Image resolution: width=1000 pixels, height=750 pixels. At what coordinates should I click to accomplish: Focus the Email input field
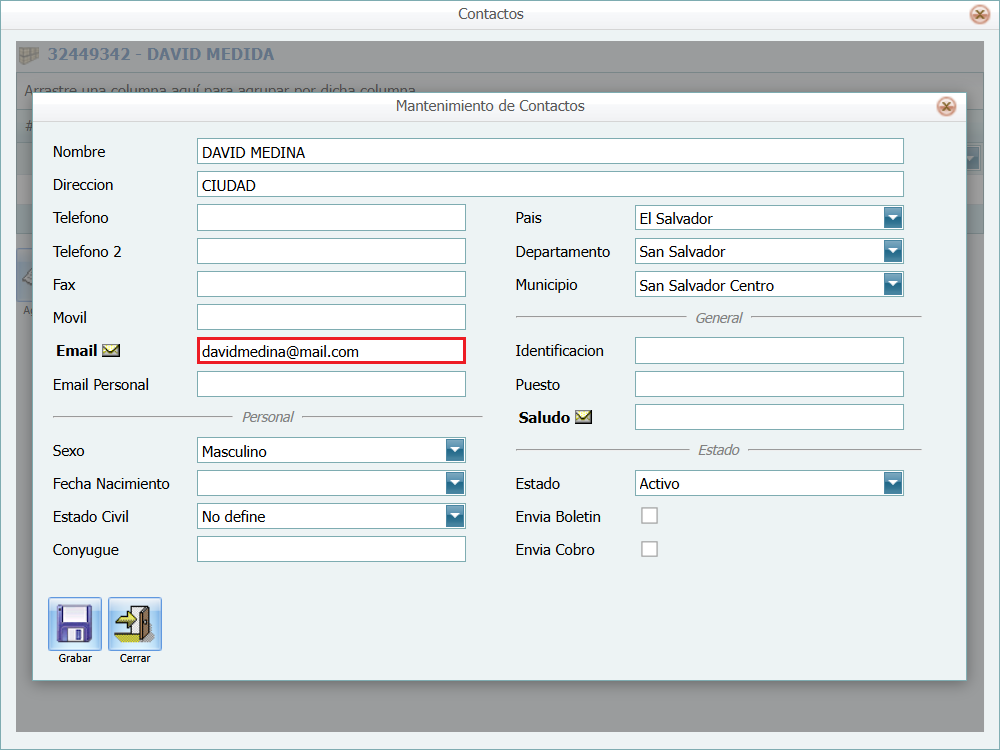coord(330,351)
